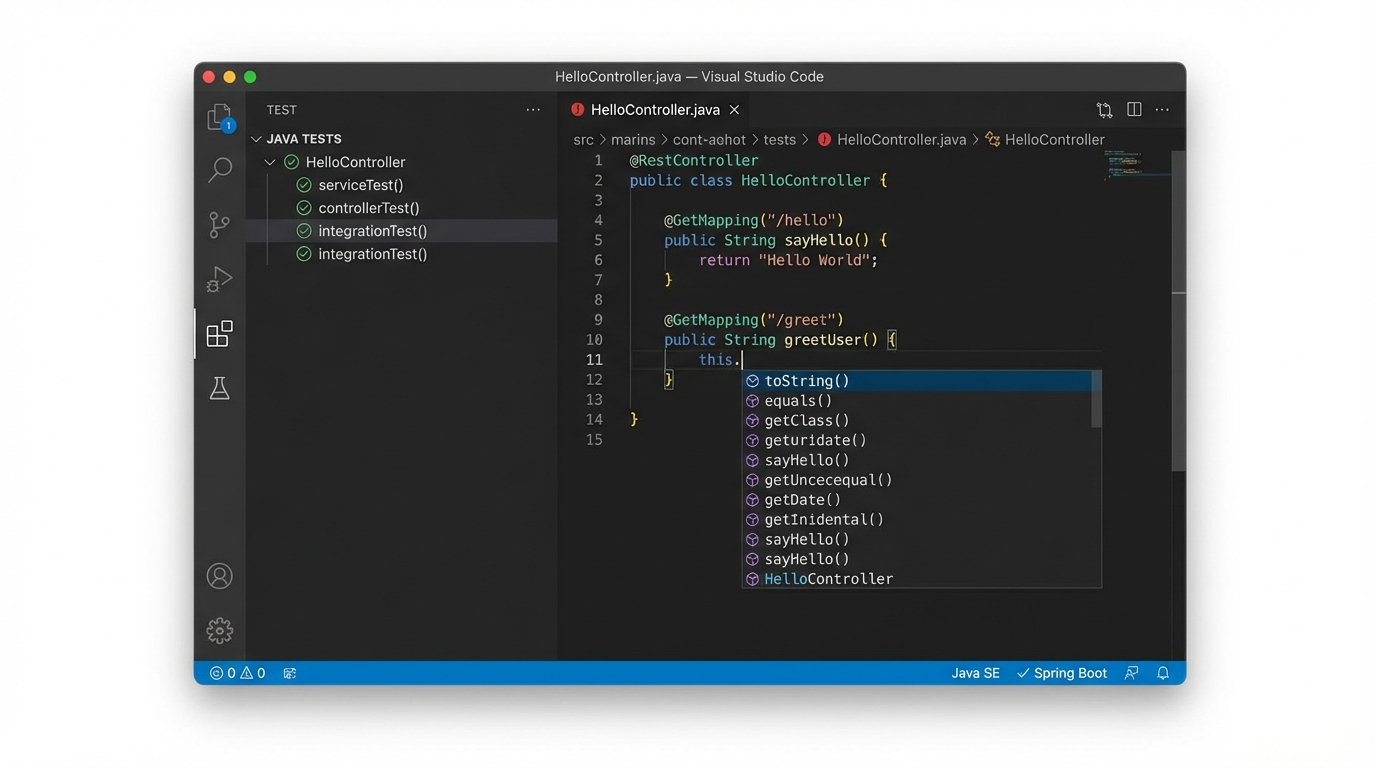Collapse the HelloController test tree node
Image resolution: width=1376 pixels, height=768 pixels.
(x=270, y=162)
